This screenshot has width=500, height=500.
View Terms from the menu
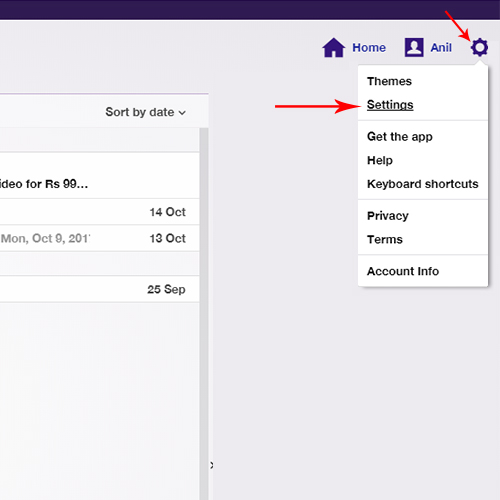pyautogui.click(x=385, y=240)
